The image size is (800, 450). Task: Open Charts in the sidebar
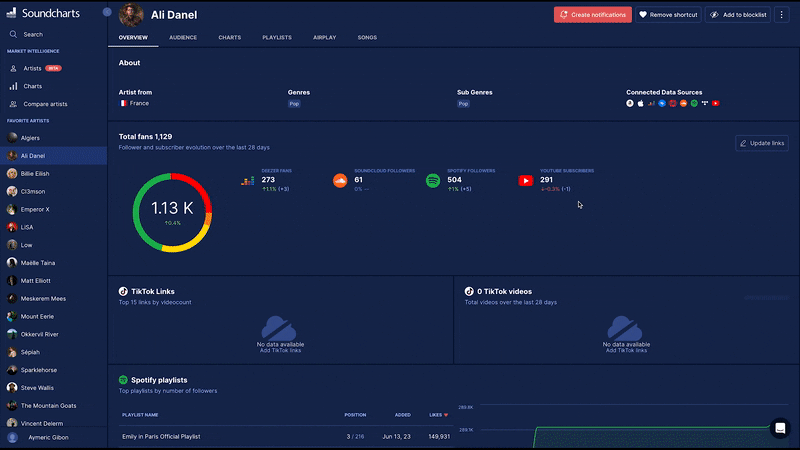(x=32, y=86)
